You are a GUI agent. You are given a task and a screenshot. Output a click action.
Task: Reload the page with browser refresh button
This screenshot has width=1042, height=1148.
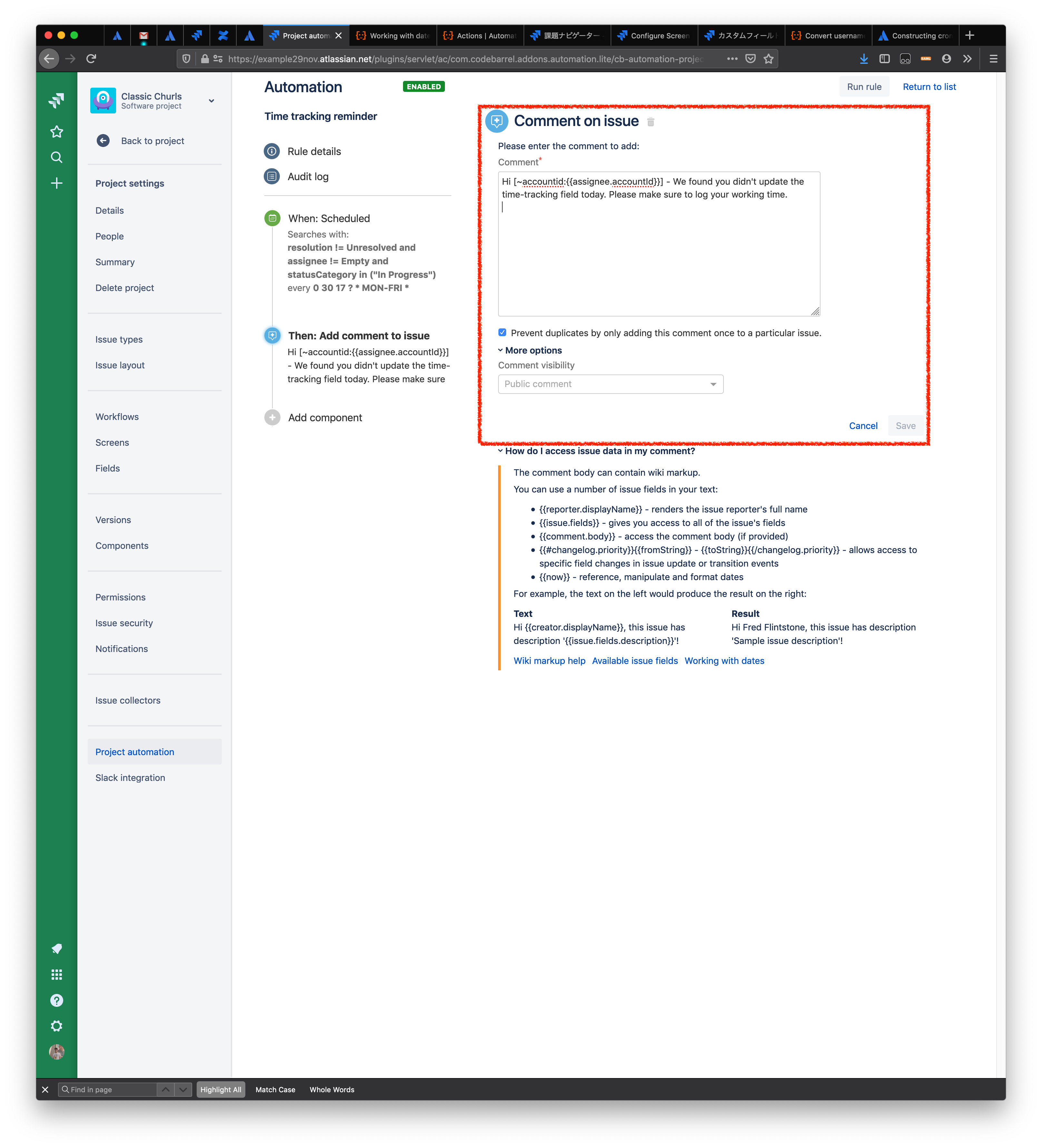[91, 58]
